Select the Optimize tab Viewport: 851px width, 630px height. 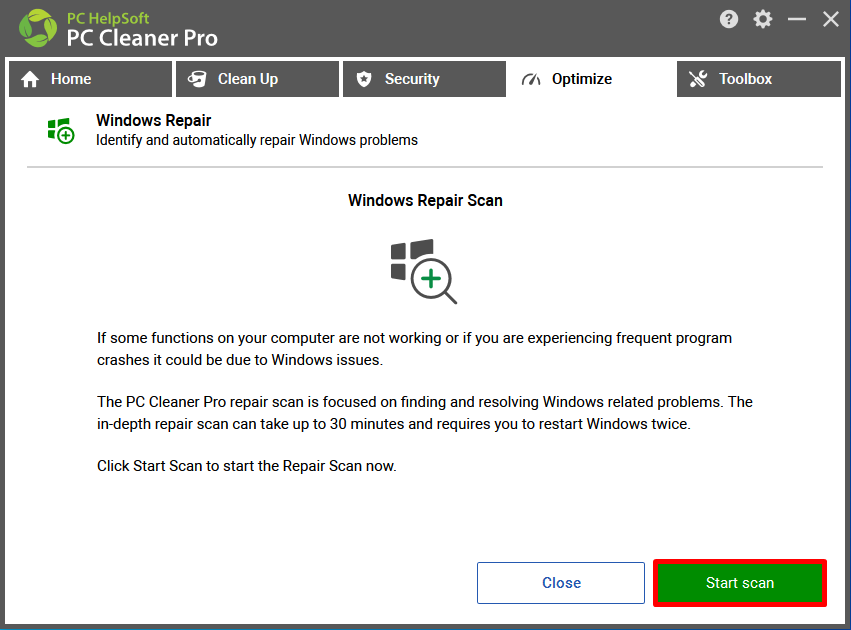coord(592,79)
